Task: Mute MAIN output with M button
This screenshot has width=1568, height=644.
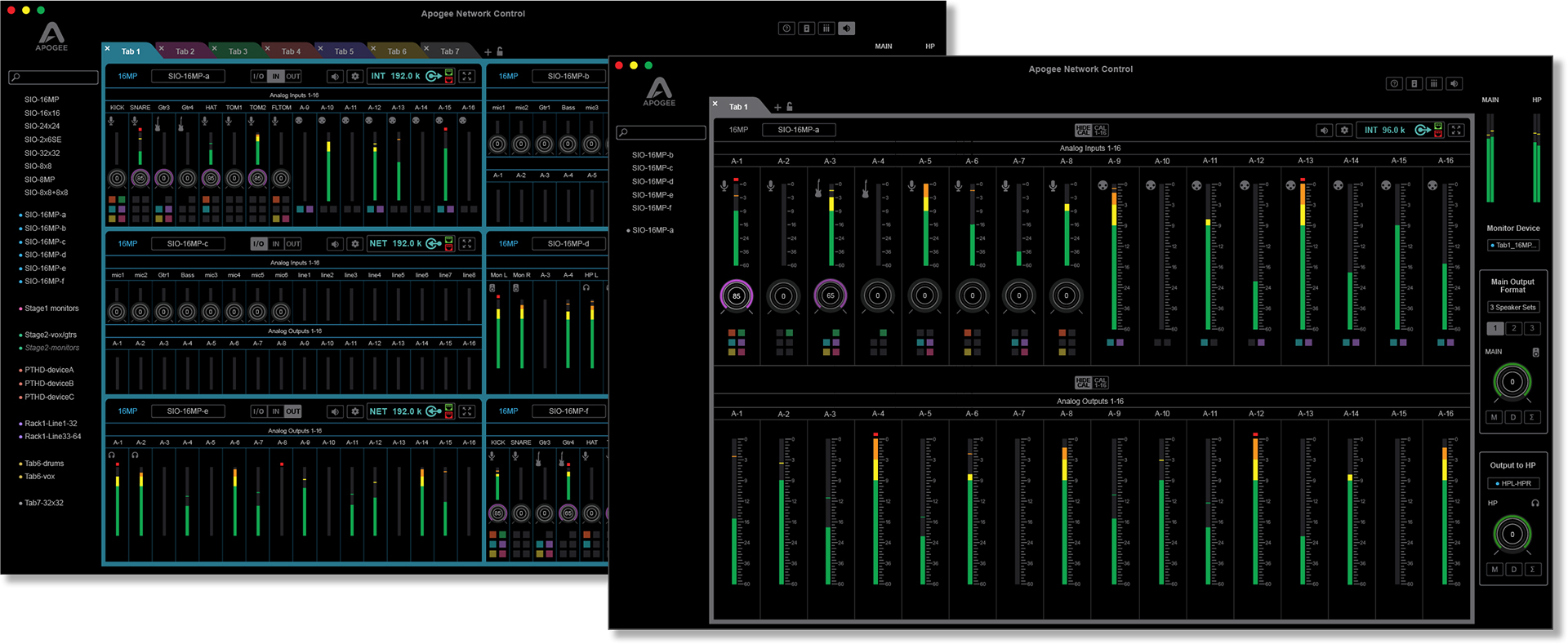Action: (x=1494, y=417)
